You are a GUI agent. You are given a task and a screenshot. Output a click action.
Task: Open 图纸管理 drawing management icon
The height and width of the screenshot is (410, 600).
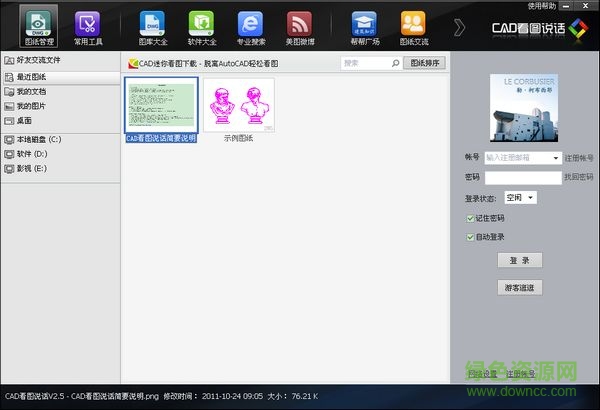pos(38,24)
